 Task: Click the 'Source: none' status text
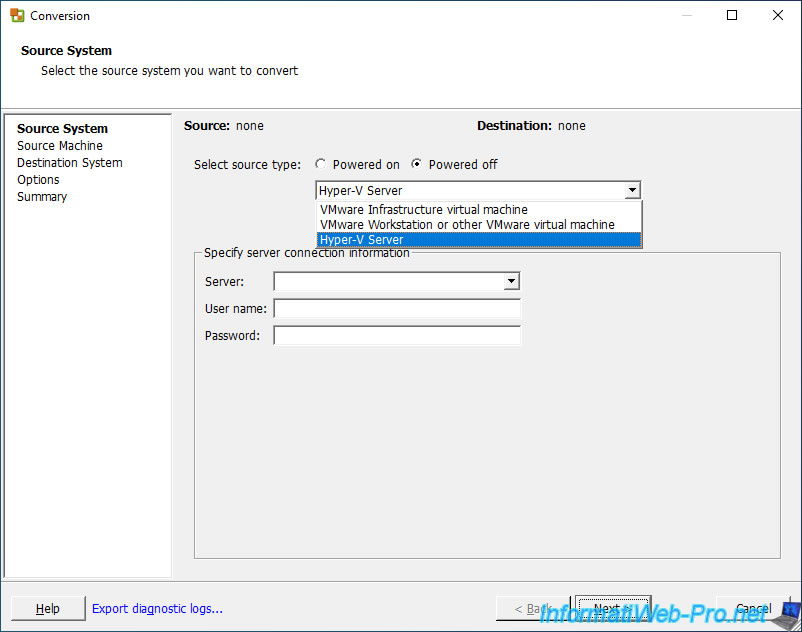(x=224, y=126)
